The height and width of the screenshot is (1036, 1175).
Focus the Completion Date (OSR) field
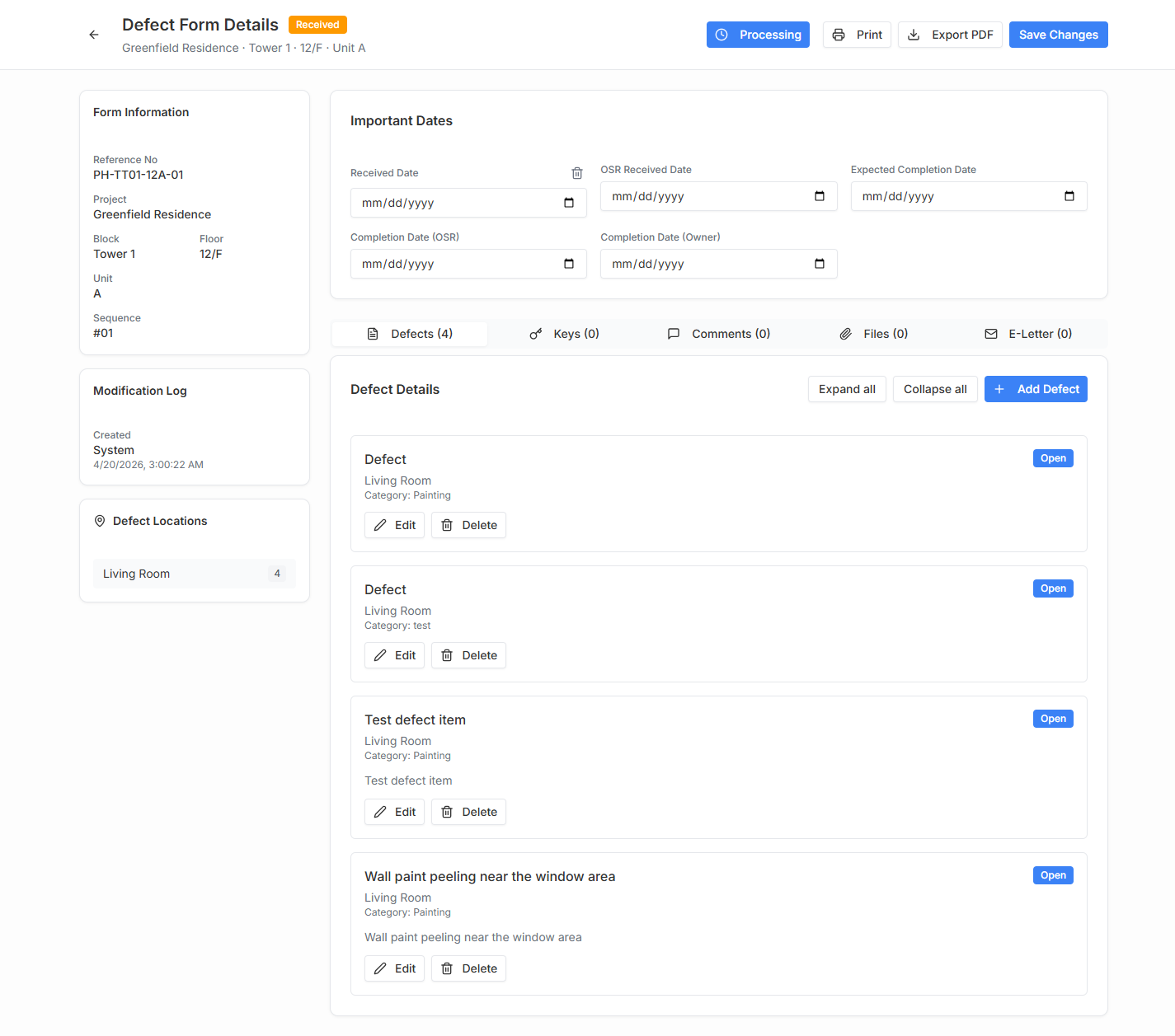[x=468, y=264]
